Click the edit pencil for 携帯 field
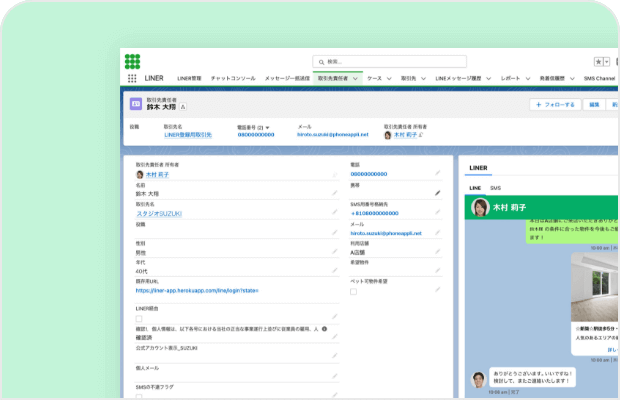620x400 pixels. (437, 191)
